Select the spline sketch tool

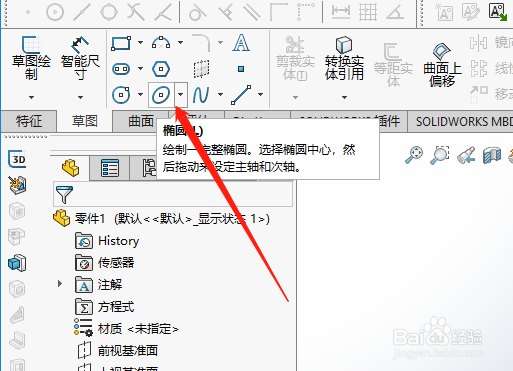tap(201, 95)
